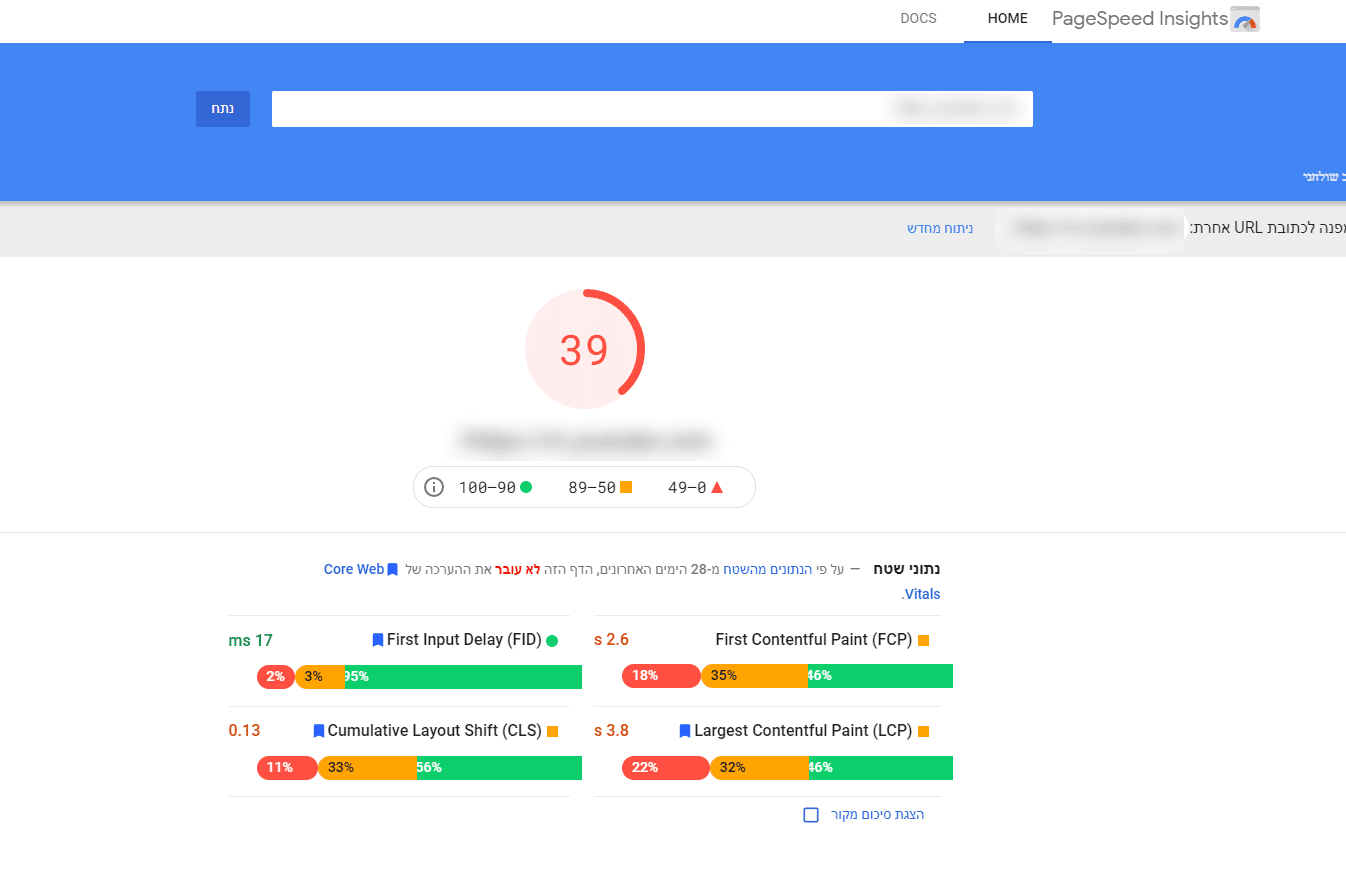
Task: Click the ניתוח מחדש reanalyze link
Action: click(x=940, y=229)
